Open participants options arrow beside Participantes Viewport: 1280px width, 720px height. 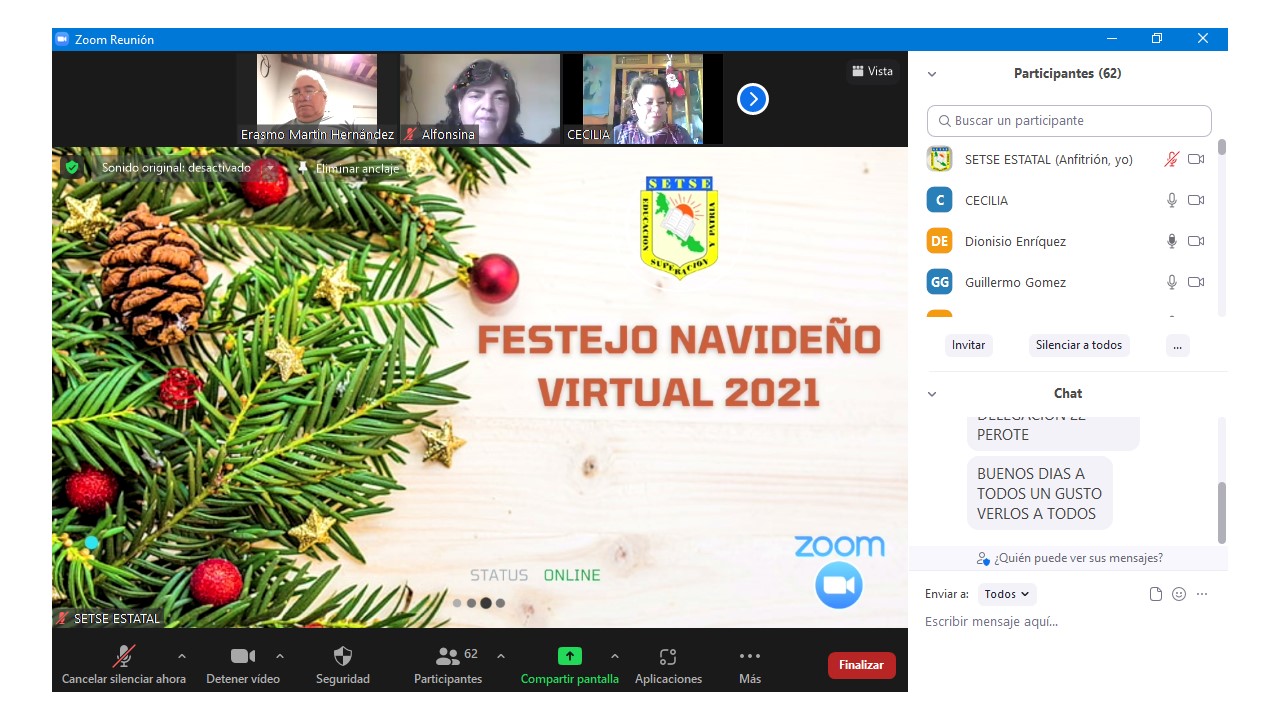[x=501, y=656]
